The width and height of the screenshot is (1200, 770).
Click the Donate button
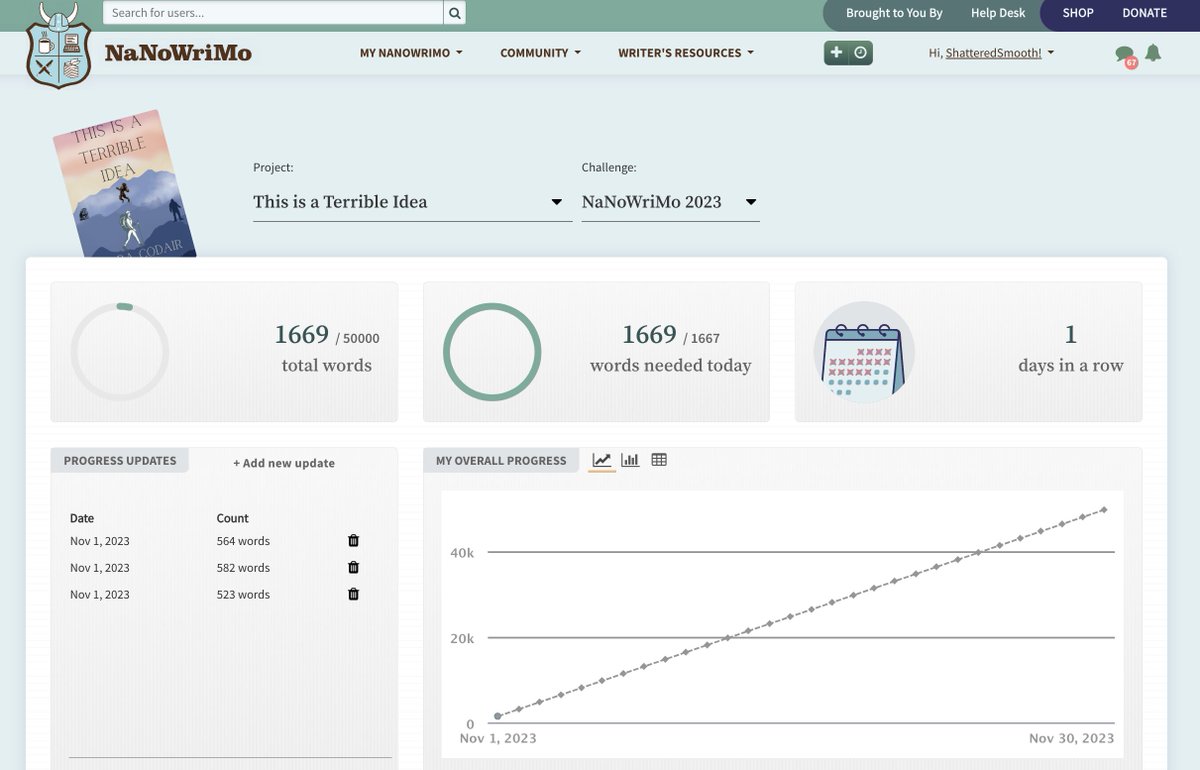coord(1145,13)
